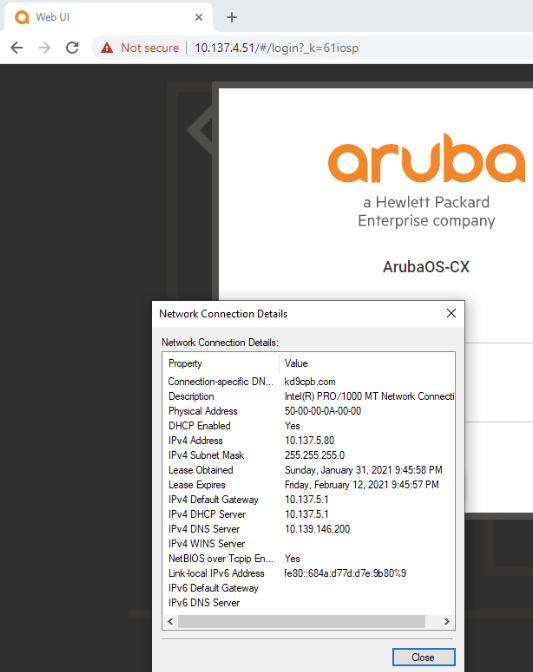Select the Lease Obtained date value
The width and height of the screenshot is (533, 672).
(x=363, y=470)
